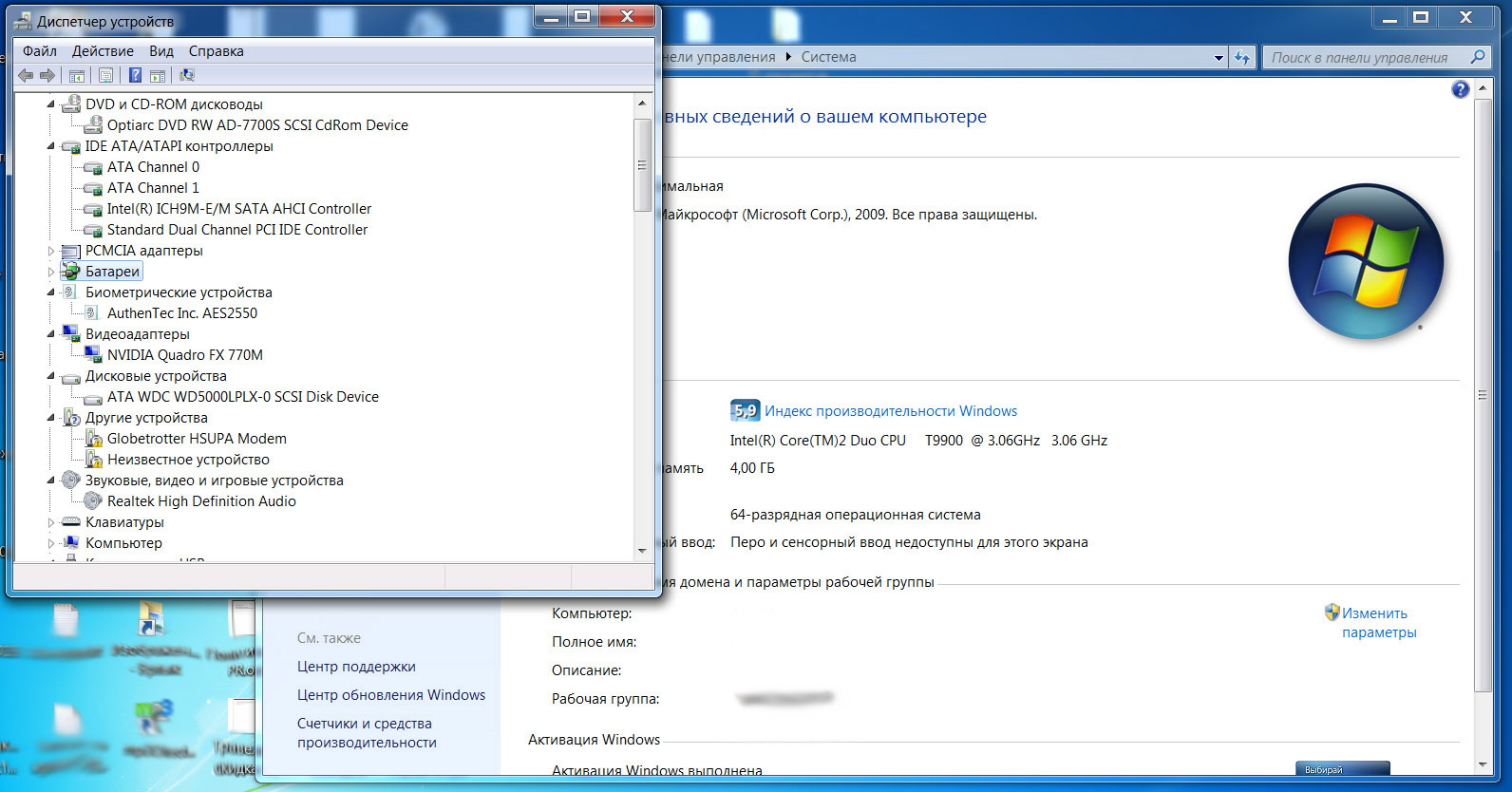
Task: Click the ATA Channel 1 icon
Action: [x=93, y=188]
